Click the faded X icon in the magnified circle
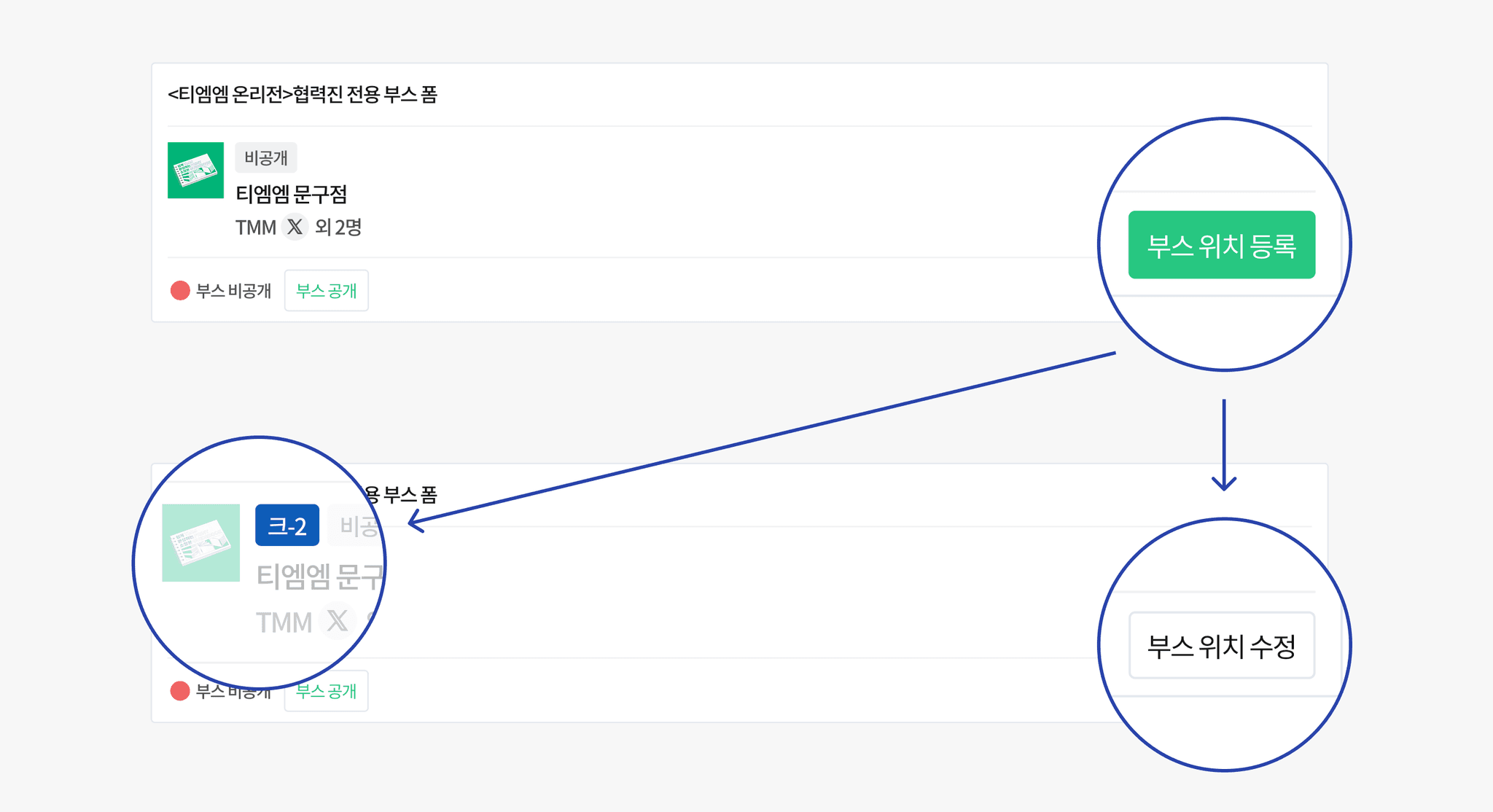Screen dimensions: 1493x812 tap(337, 621)
